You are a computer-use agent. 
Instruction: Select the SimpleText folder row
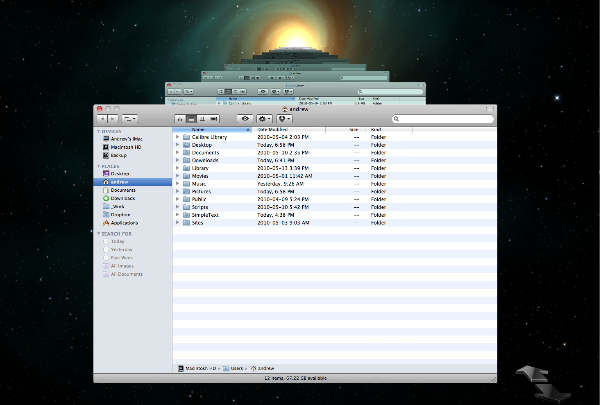coord(334,215)
